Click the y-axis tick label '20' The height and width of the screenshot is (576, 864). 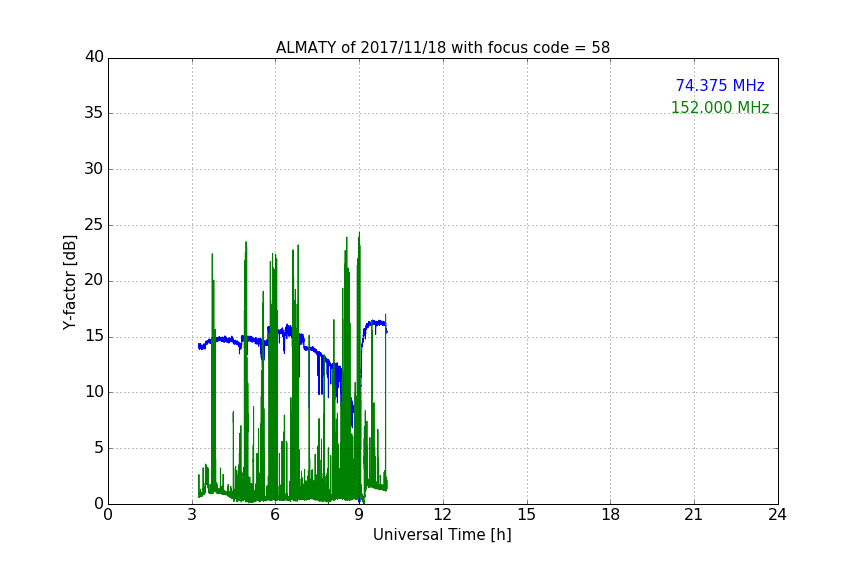pyautogui.click(x=94, y=280)
